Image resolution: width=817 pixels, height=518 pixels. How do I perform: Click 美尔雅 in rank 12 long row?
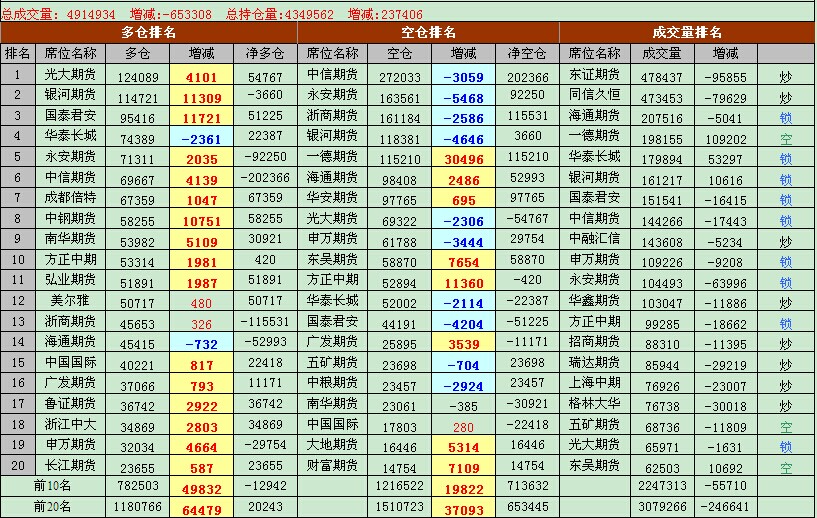click(70, 301)
